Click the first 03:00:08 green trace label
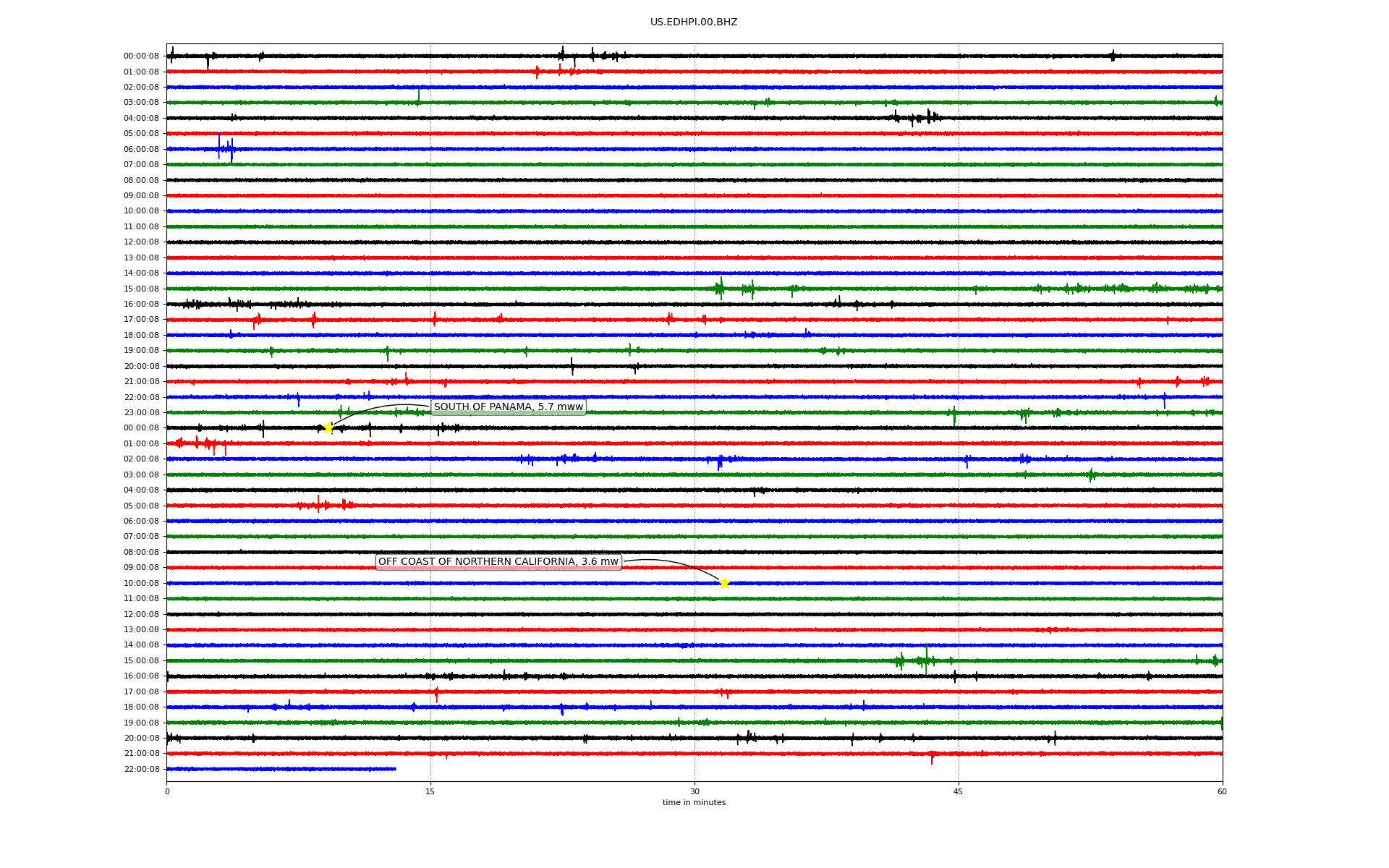The width and height of the screenshot is (1389, 868). click(x=141, y=102)
